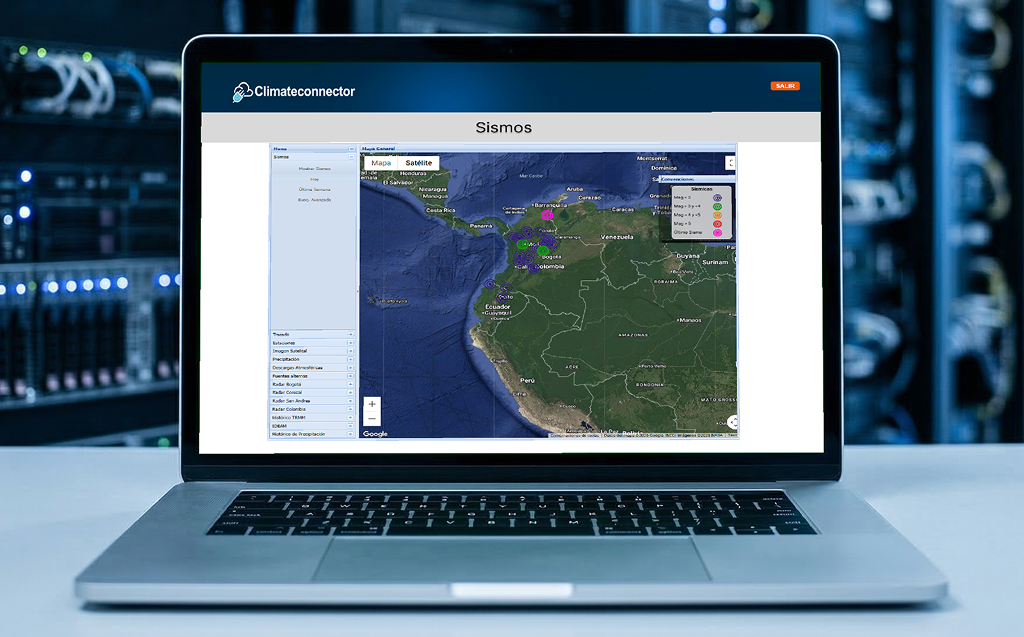
Task: Switch to Satélite view tab
Action: (418, 163)
